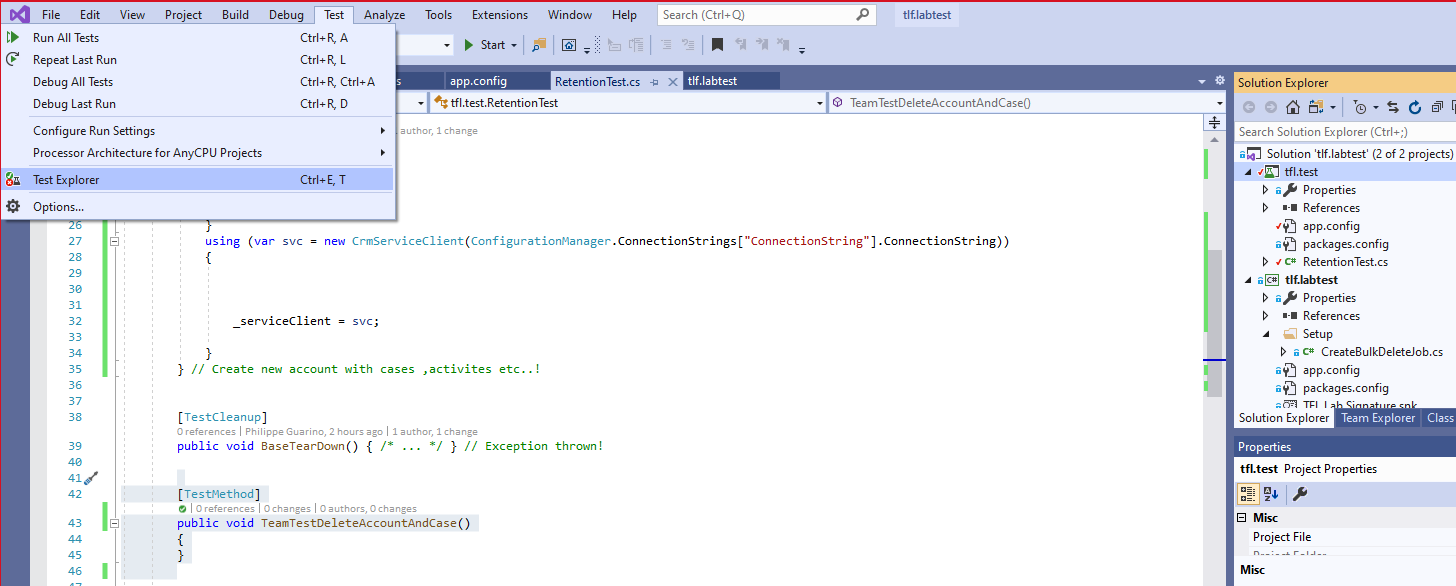Click the Collapse All icon in Solution Explorer
1456x586 pixels.
click(1437, 107)
